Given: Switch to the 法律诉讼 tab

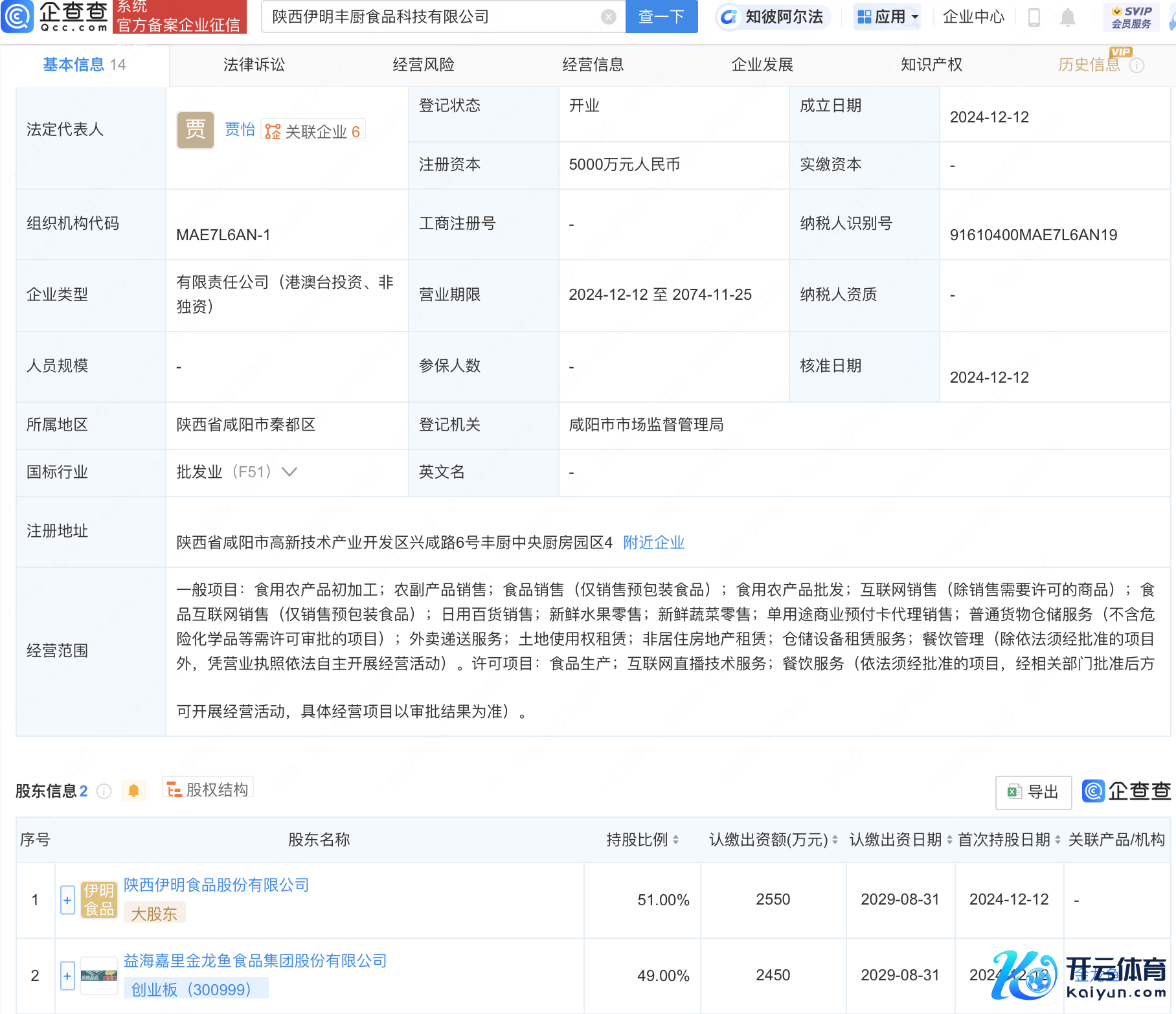Looking at the screenshot, I should pos(254,65).
